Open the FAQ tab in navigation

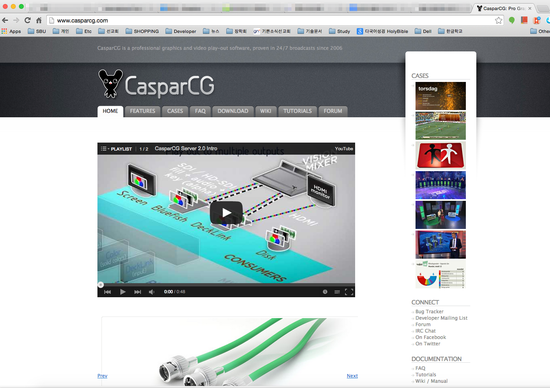(200, 111)
